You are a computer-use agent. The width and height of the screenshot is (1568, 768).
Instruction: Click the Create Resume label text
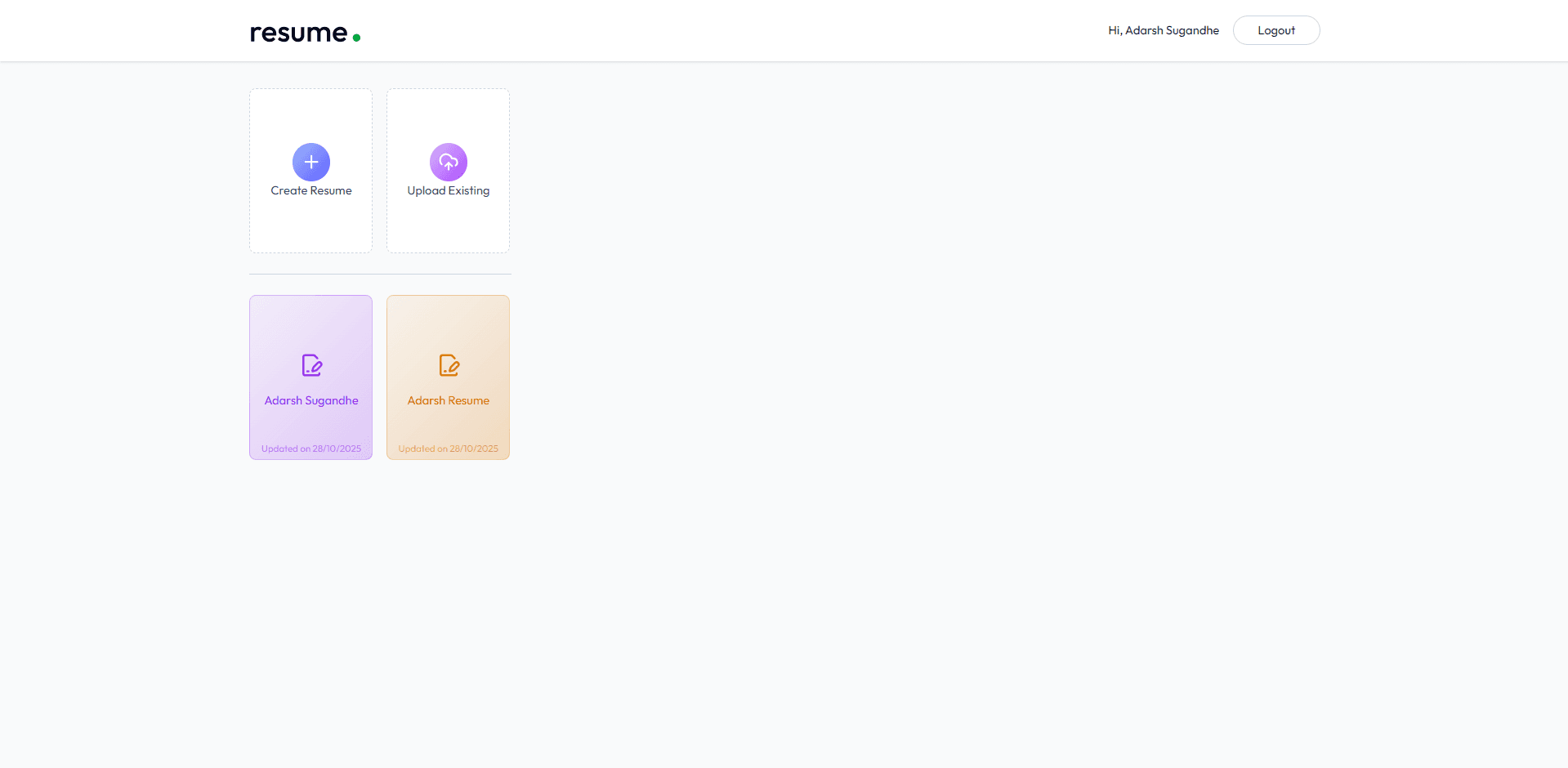point(310,190)
